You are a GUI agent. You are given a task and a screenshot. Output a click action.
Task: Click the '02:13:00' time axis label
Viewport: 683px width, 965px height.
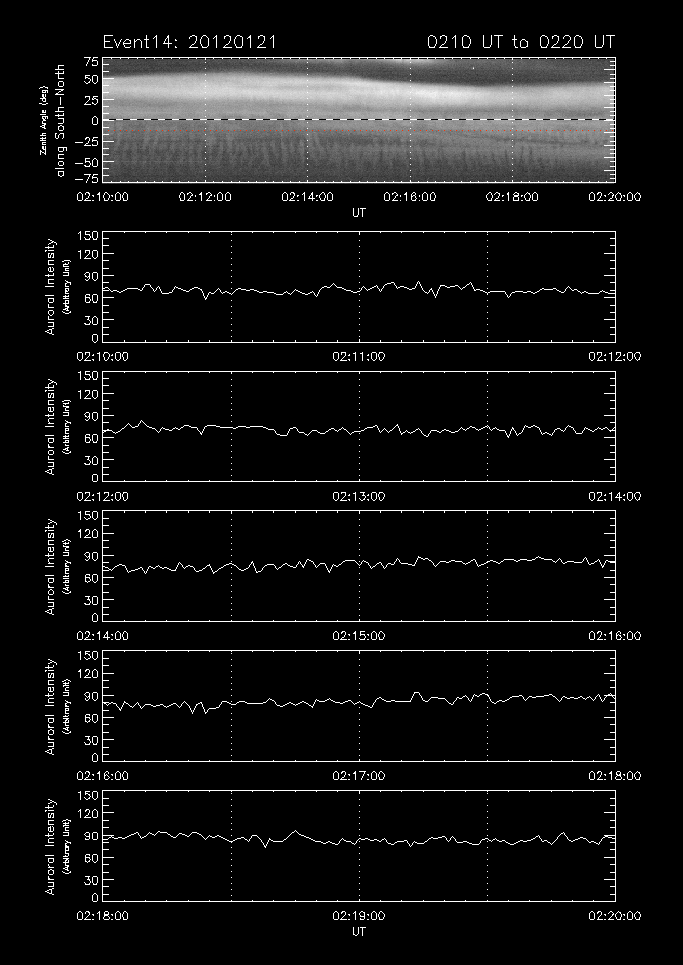point(359,496)
